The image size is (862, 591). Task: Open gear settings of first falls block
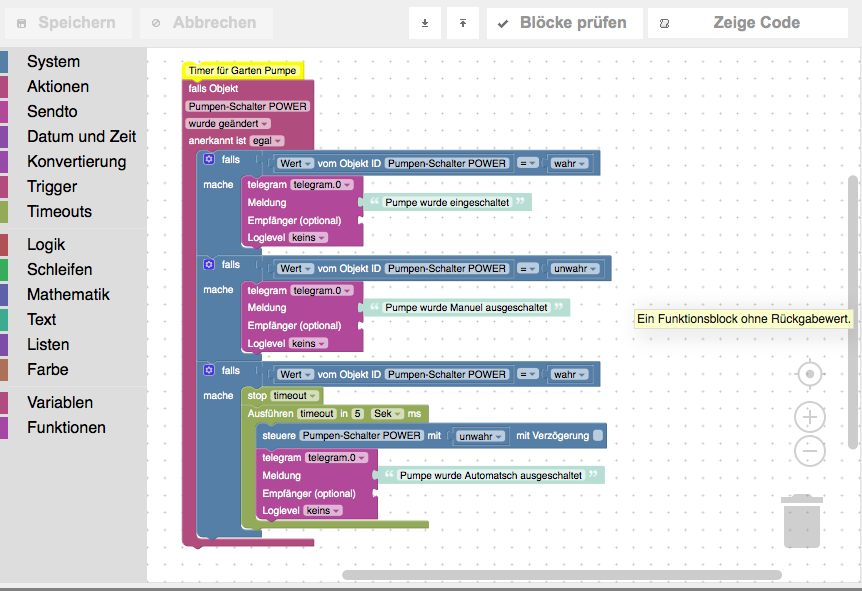coord(209,159)
